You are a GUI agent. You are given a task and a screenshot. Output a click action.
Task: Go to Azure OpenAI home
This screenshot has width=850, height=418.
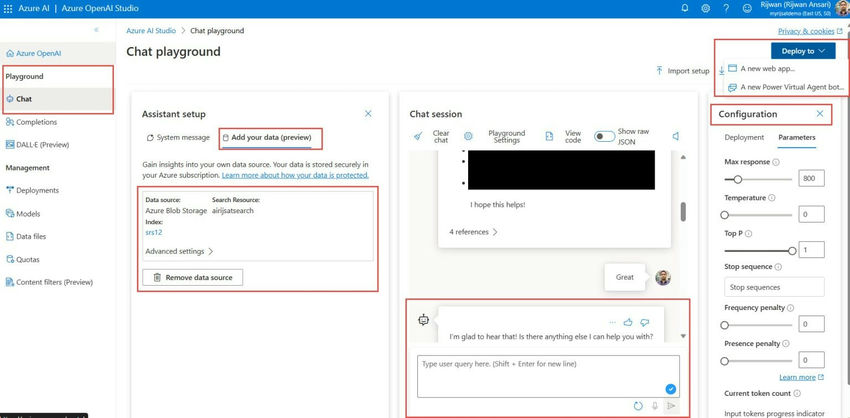coord(57,53)
